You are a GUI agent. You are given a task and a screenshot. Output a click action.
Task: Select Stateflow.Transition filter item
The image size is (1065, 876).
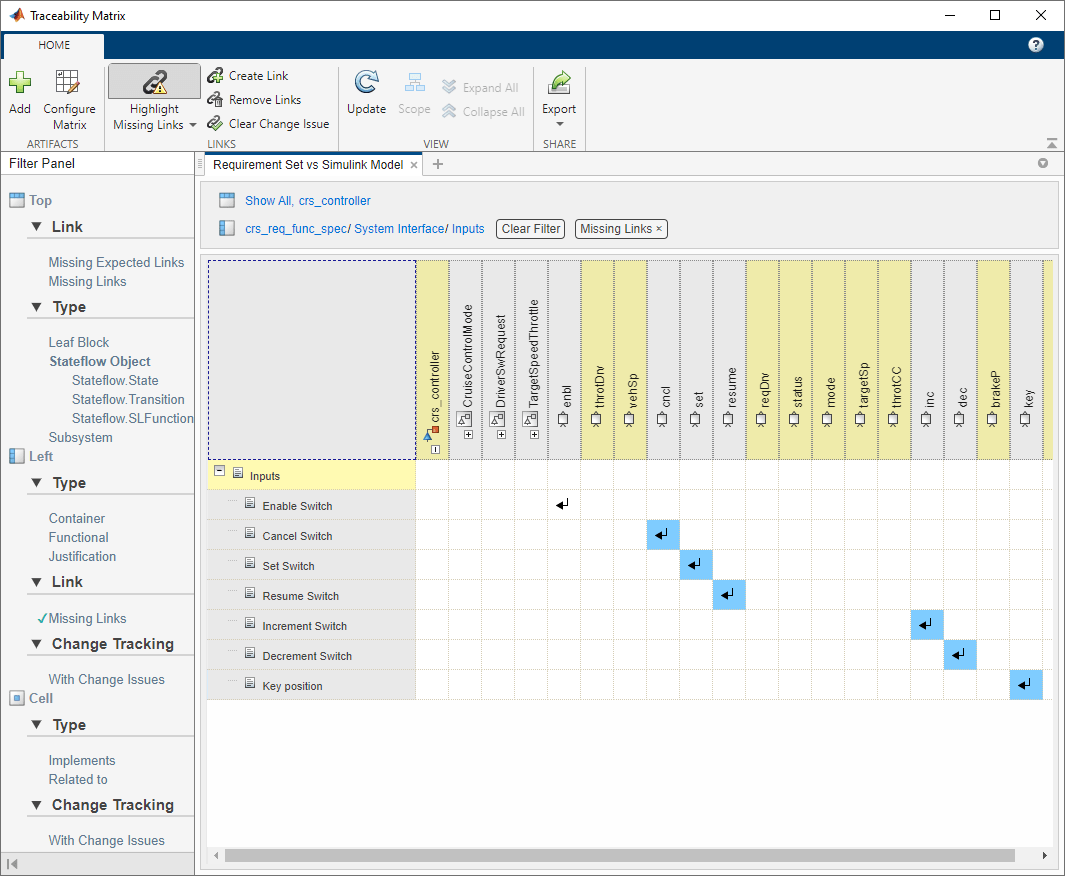coord(128,400)
